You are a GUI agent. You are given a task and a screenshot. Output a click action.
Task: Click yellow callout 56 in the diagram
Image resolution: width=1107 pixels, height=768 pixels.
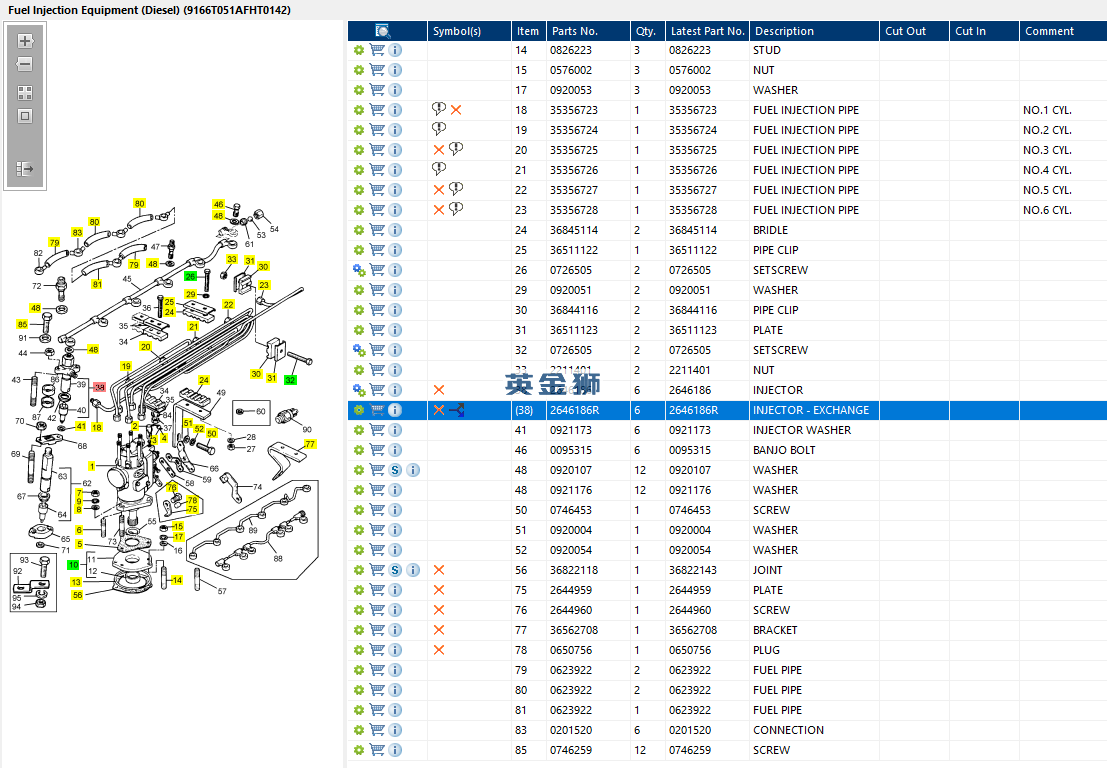click(78, 595)
